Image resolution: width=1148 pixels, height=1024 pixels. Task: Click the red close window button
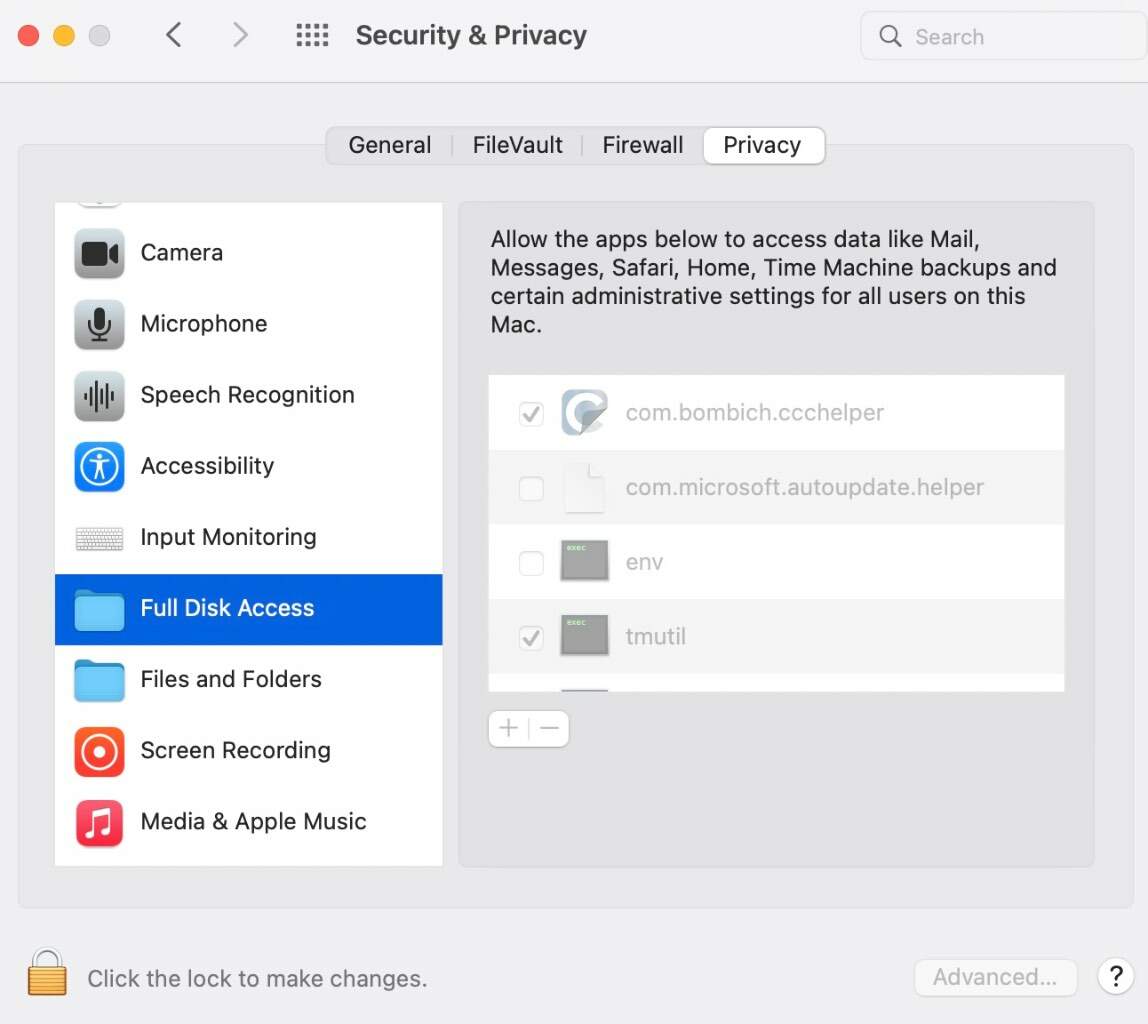point(29,35)
